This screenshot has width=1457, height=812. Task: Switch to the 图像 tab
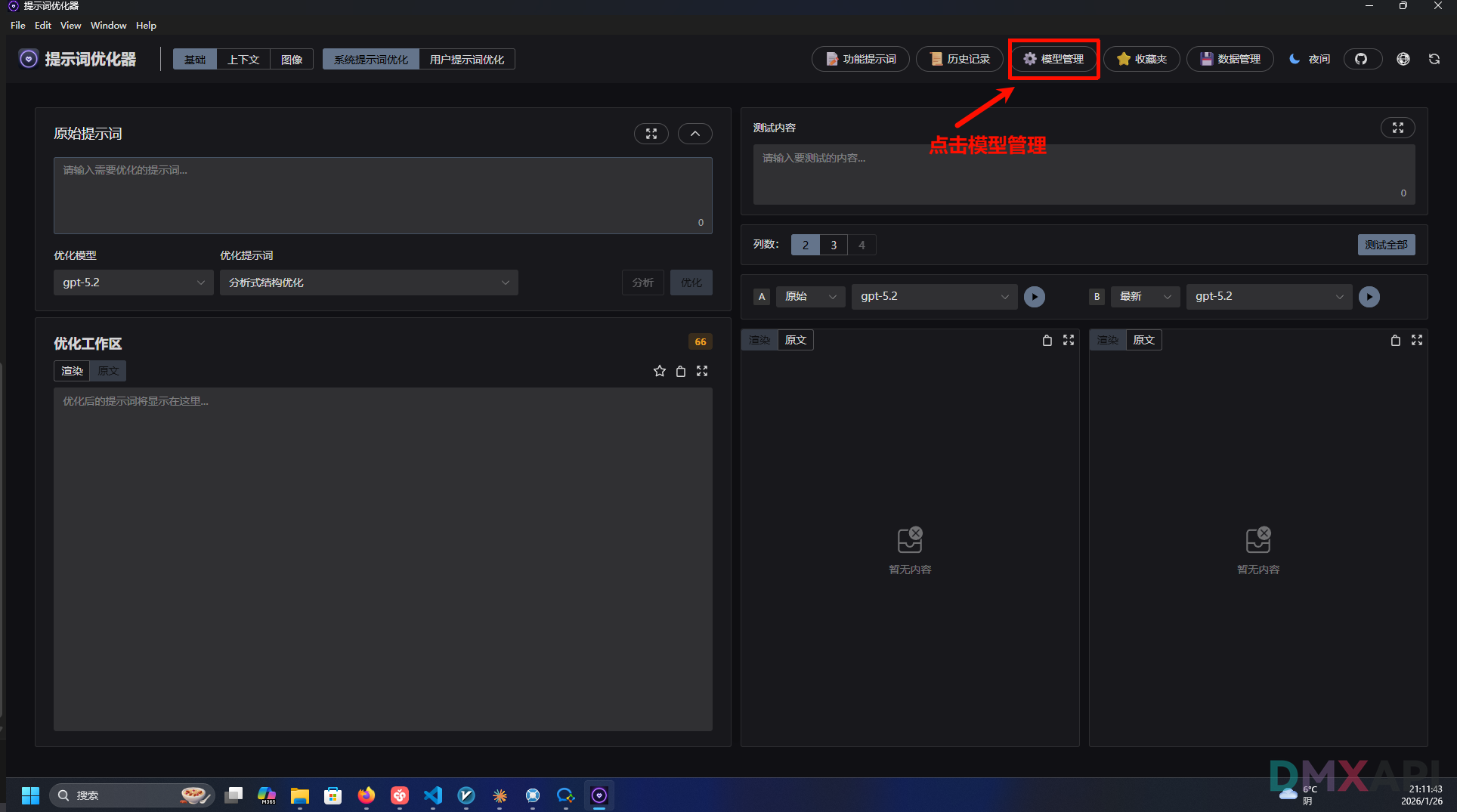[x=292, y=59]
